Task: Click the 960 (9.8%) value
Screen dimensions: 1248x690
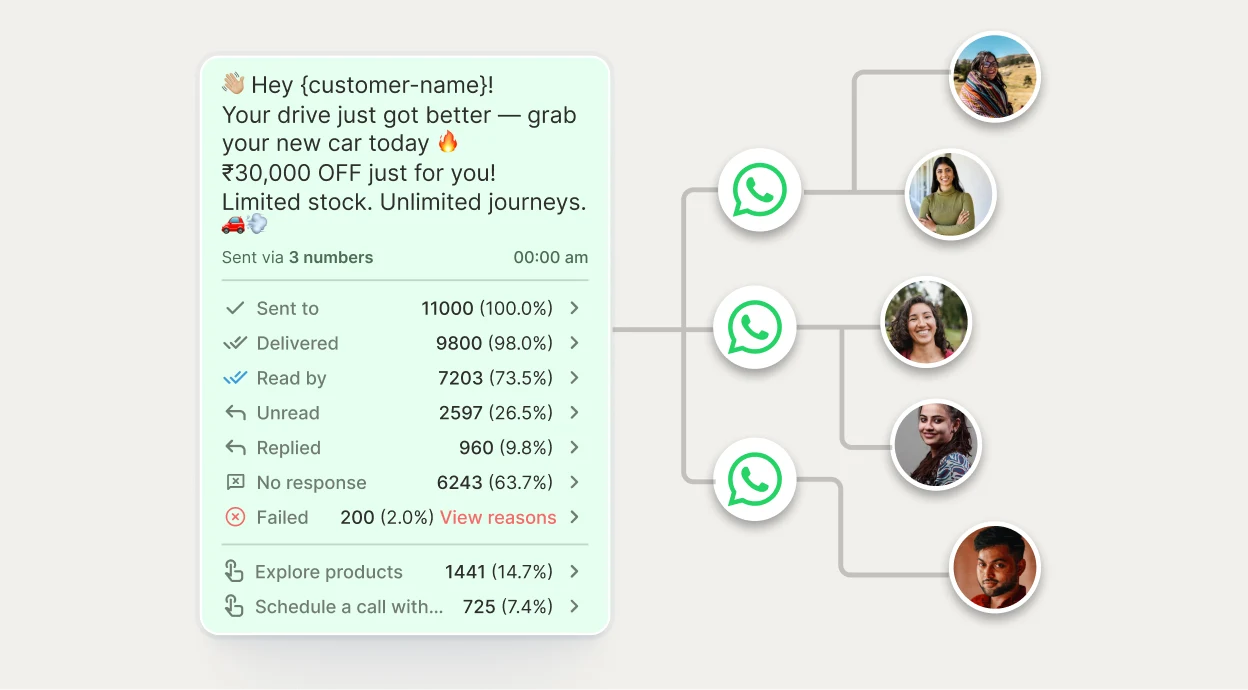Action: pyautogui.click(x=506, y=448)
